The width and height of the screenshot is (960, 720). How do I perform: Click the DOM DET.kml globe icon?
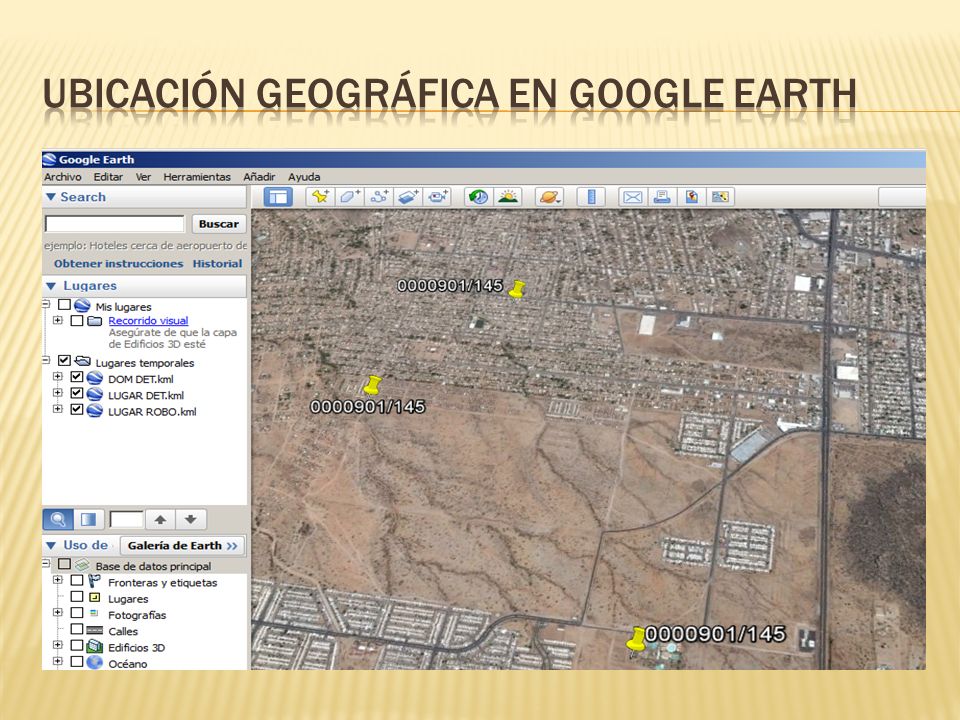94,378
